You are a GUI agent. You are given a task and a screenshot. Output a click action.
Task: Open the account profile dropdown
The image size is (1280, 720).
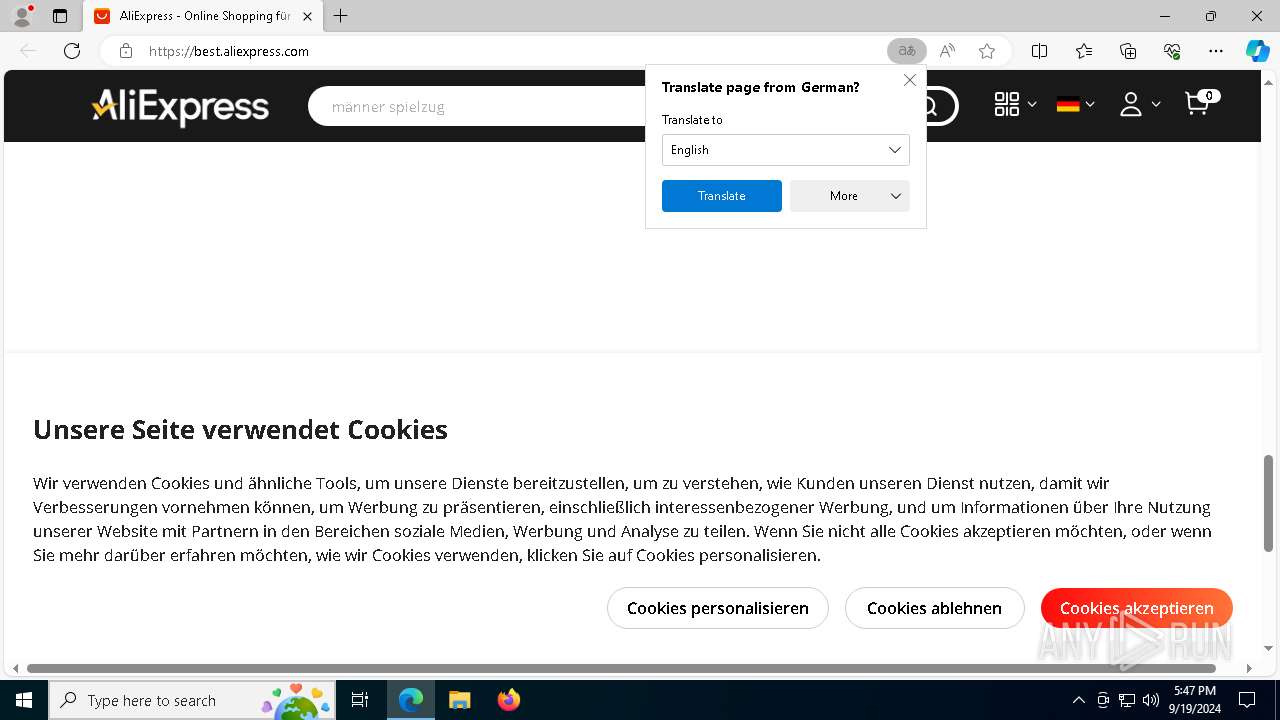tap(1140, 104)
